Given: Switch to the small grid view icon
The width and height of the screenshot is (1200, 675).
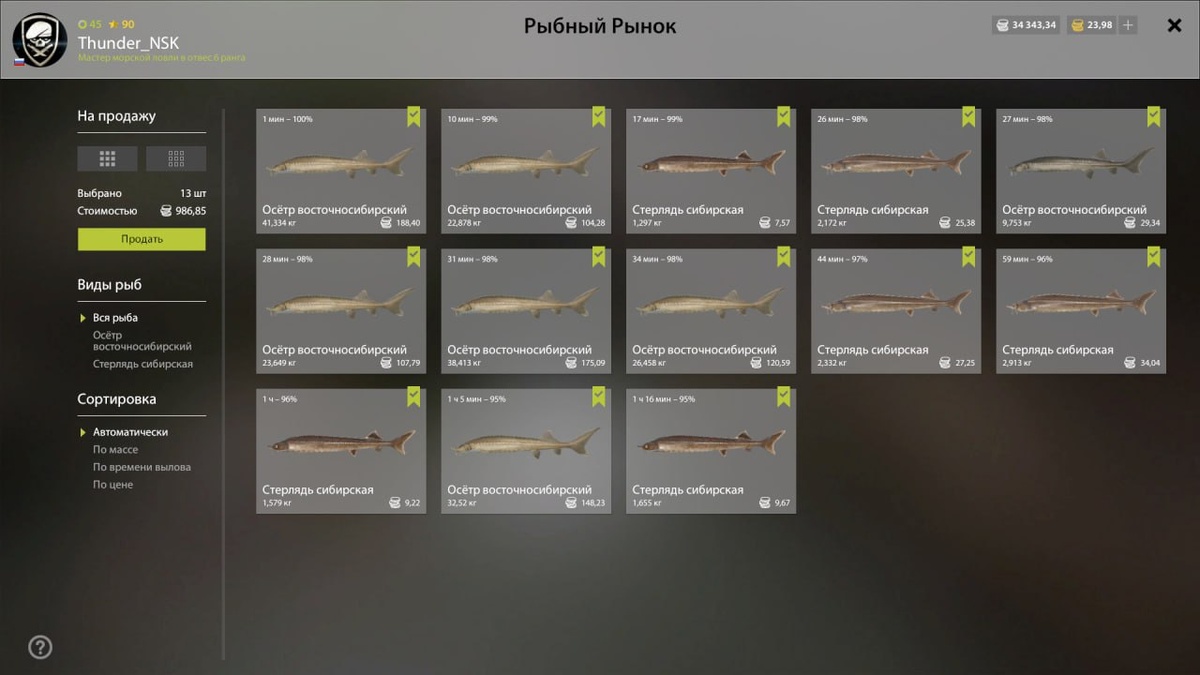Looking at the screenshot, I should click(x=176, y=158).
